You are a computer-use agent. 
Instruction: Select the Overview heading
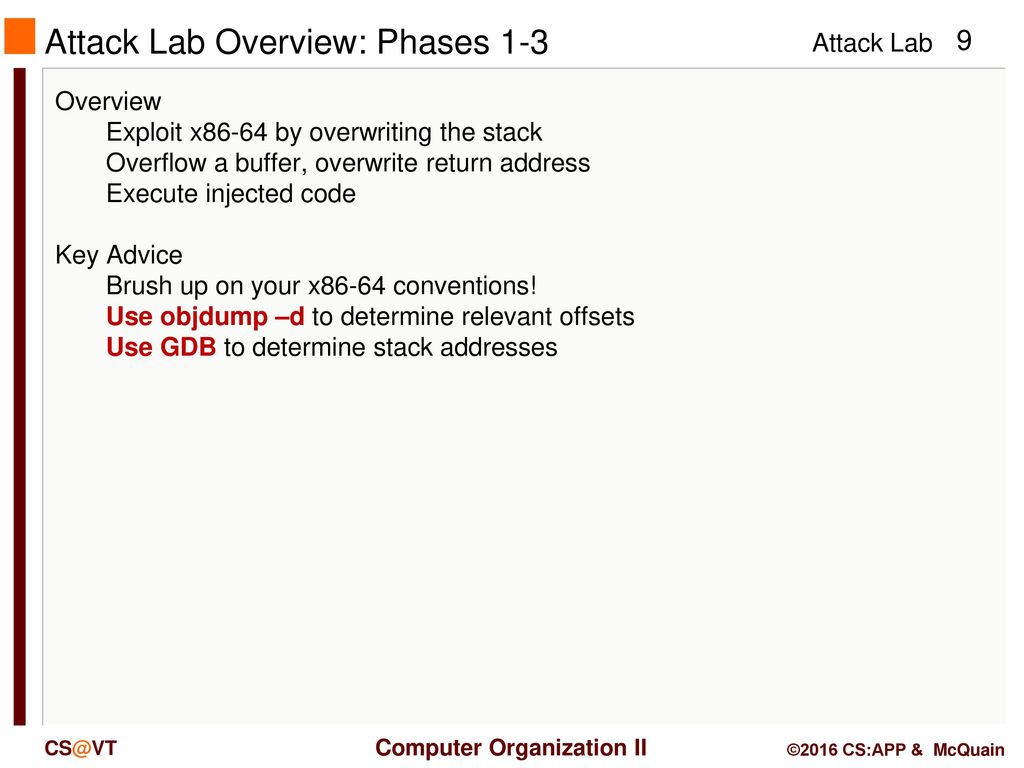coord(108,101)
